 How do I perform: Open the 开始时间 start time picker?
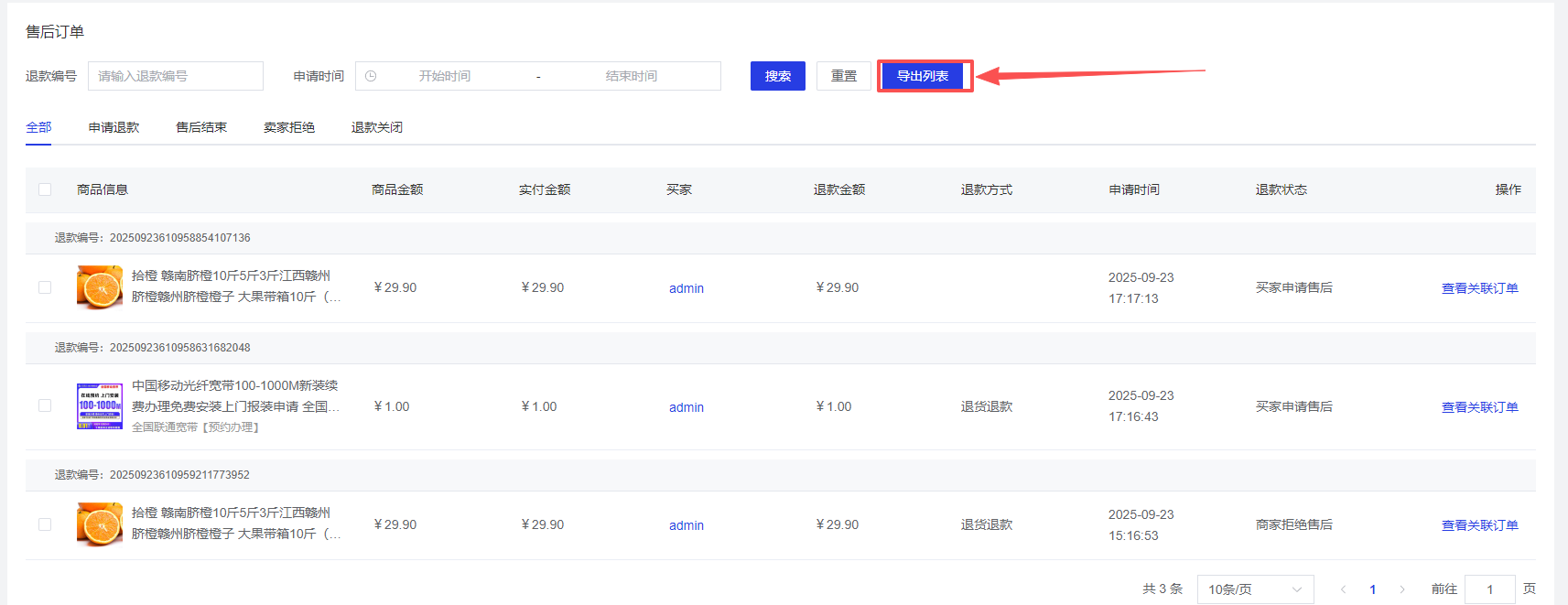point(445,76)
